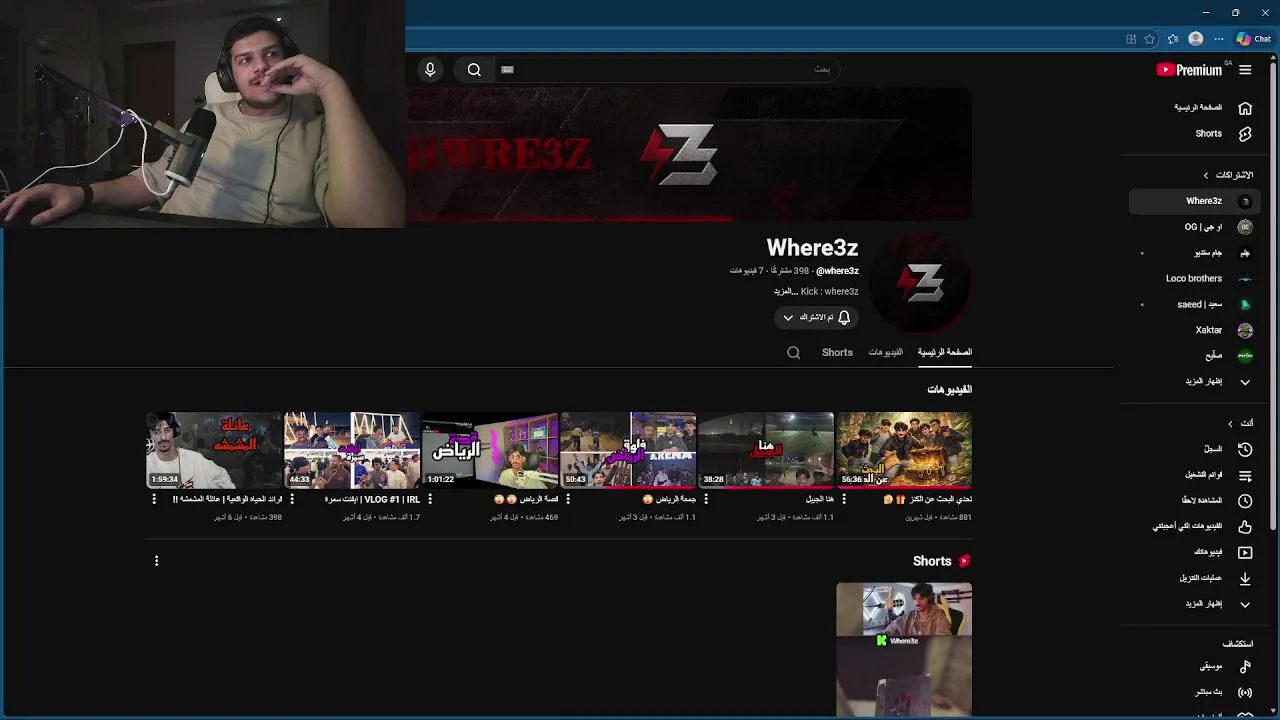Viewport: 1280px width, 720px height.
Task: Open the on-screen keyboard icon in the search box
Action: [x=507, y=70]
